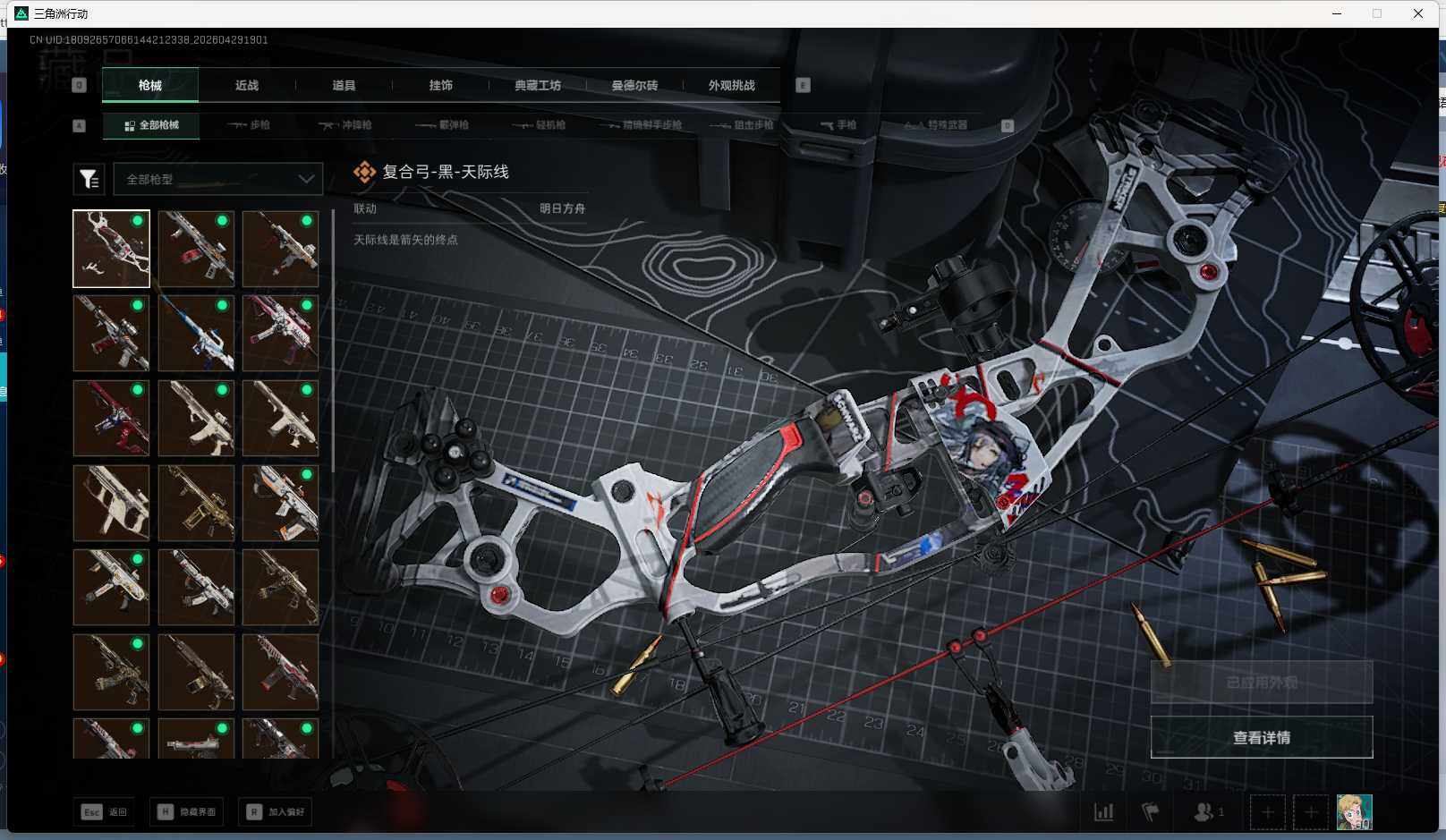Select the sixth row, first column skin thumbnail

point(111,672)
